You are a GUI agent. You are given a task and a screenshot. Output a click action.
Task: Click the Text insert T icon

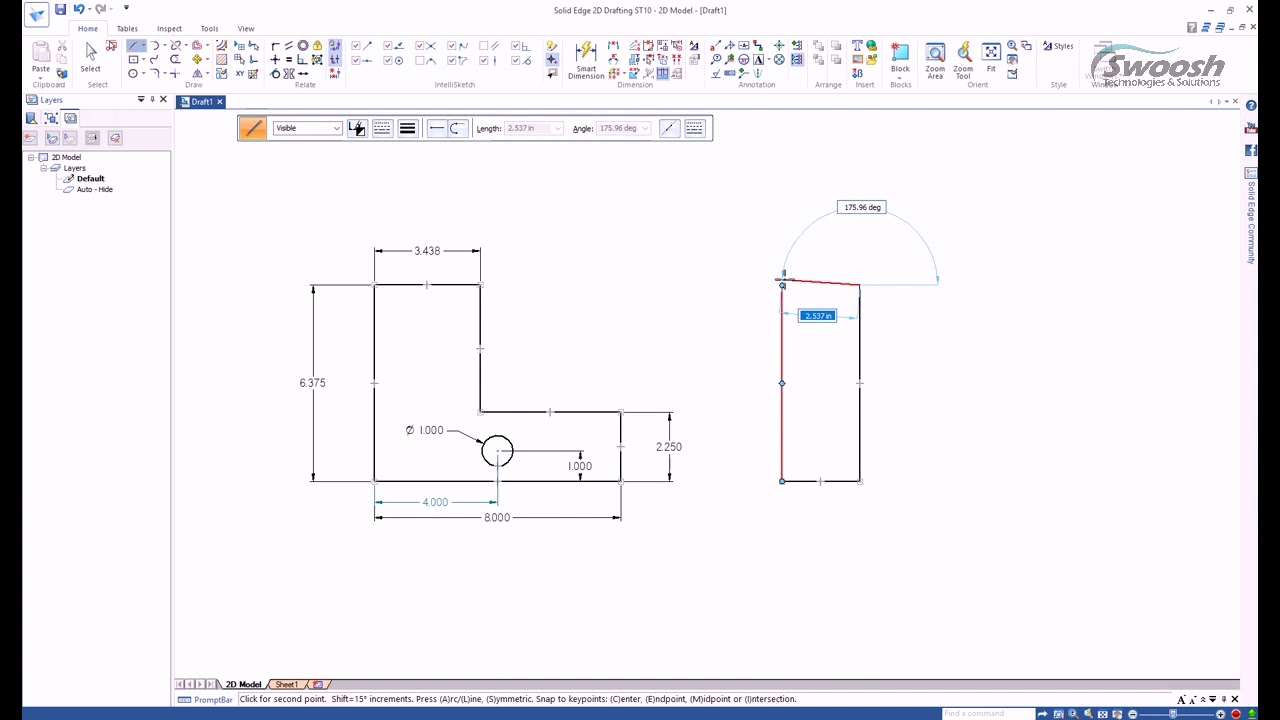857,46
